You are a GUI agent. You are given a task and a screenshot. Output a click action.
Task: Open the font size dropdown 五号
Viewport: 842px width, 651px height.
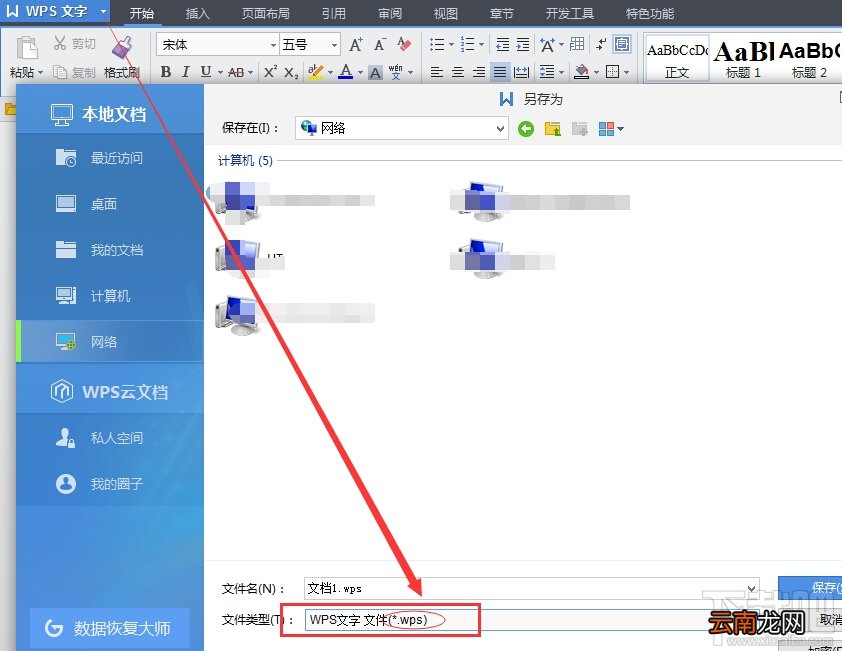pos(335,45)
